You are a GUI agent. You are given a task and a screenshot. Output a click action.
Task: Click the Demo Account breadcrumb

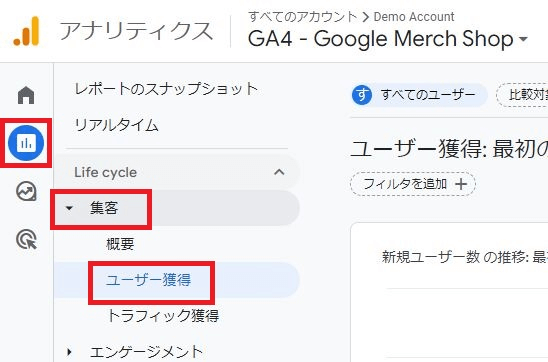coord(414,16)
